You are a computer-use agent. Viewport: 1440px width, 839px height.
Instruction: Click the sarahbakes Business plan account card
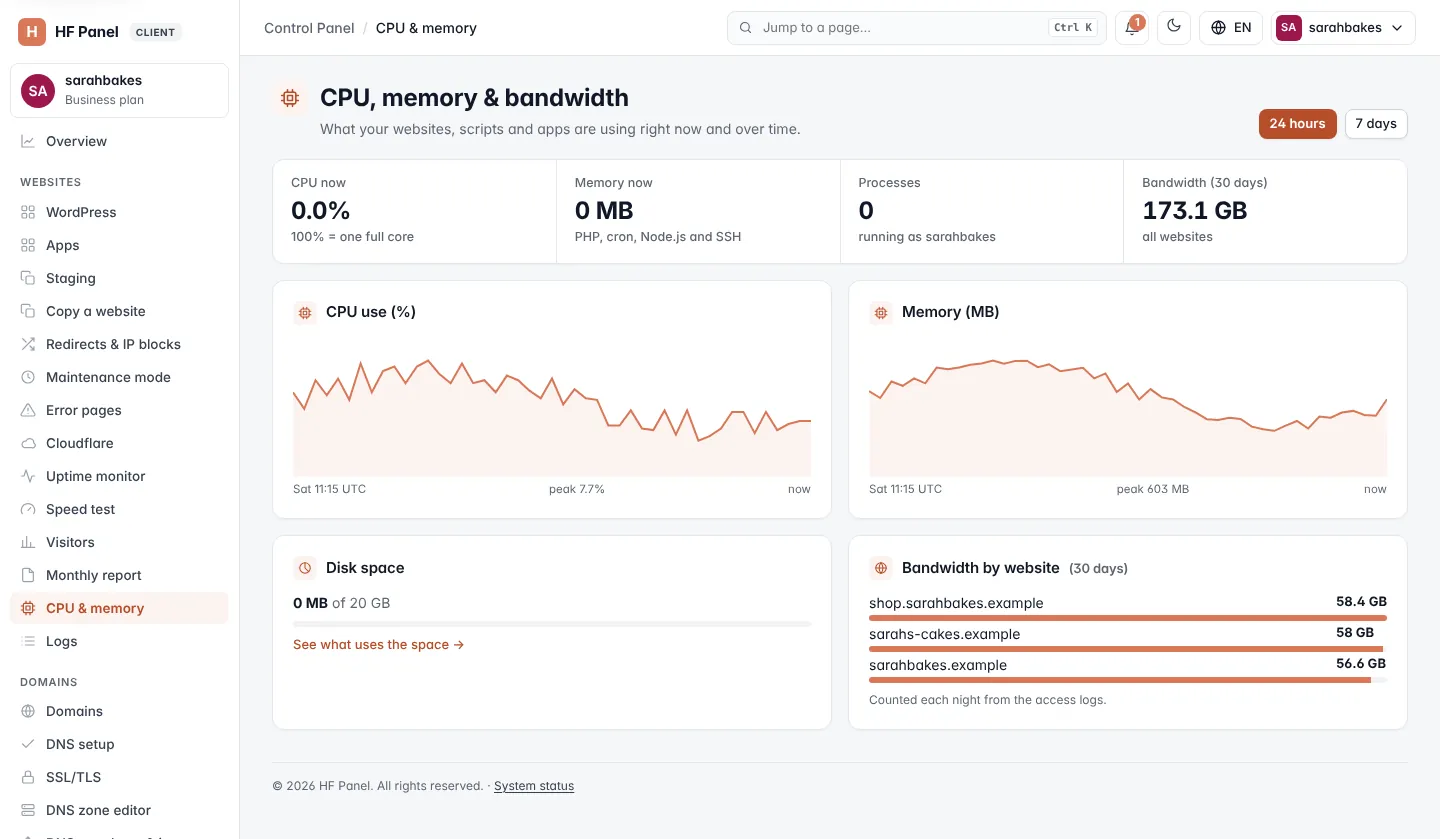click(119, 90)
